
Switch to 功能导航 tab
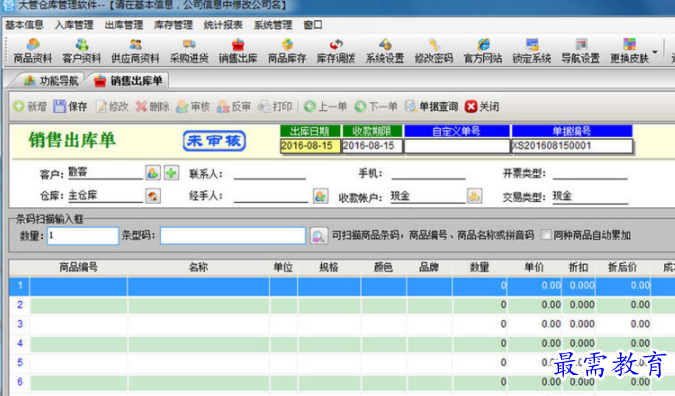(51, 80)
